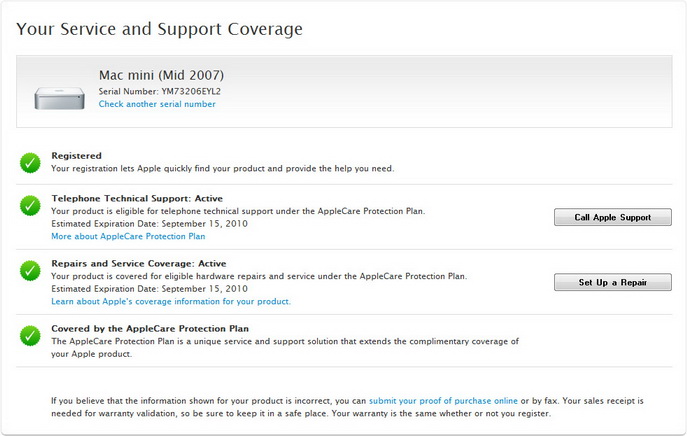Click the serial number YM73206EYL2 text
The width and height of the screenshot is (687, 436).
[187, 91]
